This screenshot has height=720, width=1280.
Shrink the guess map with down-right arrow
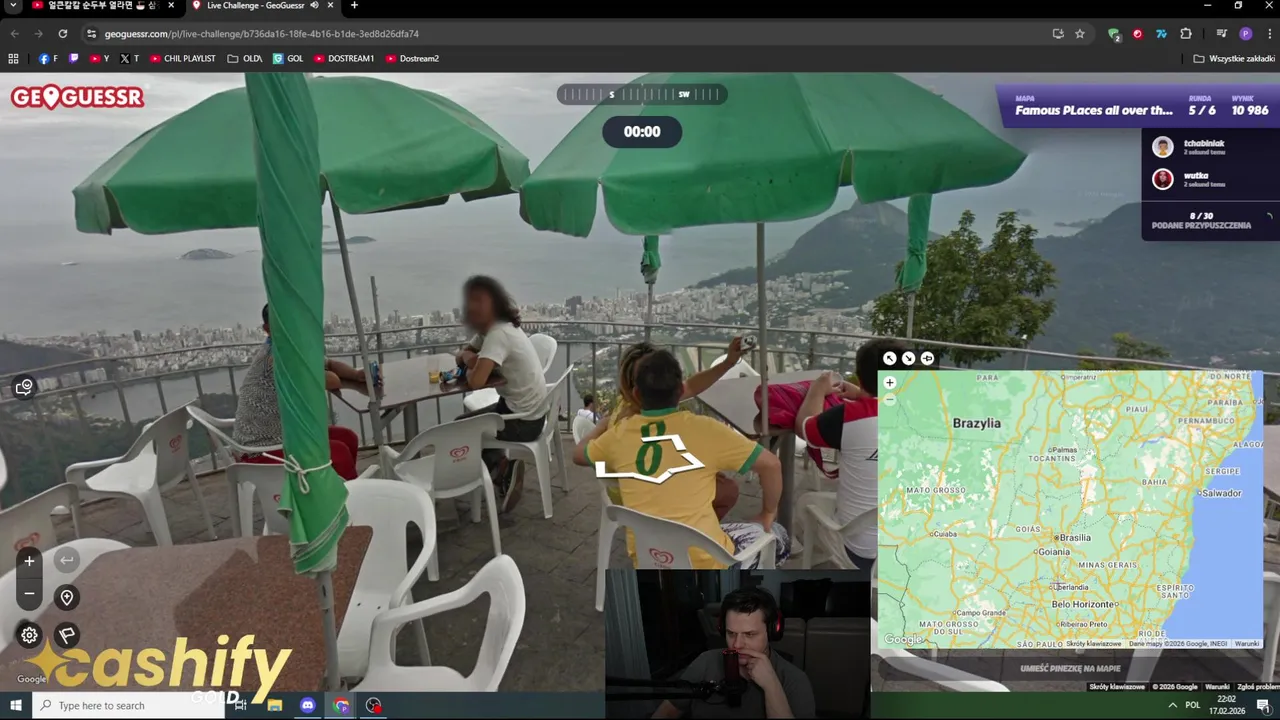pyautogui.click(x=908, y=358)
